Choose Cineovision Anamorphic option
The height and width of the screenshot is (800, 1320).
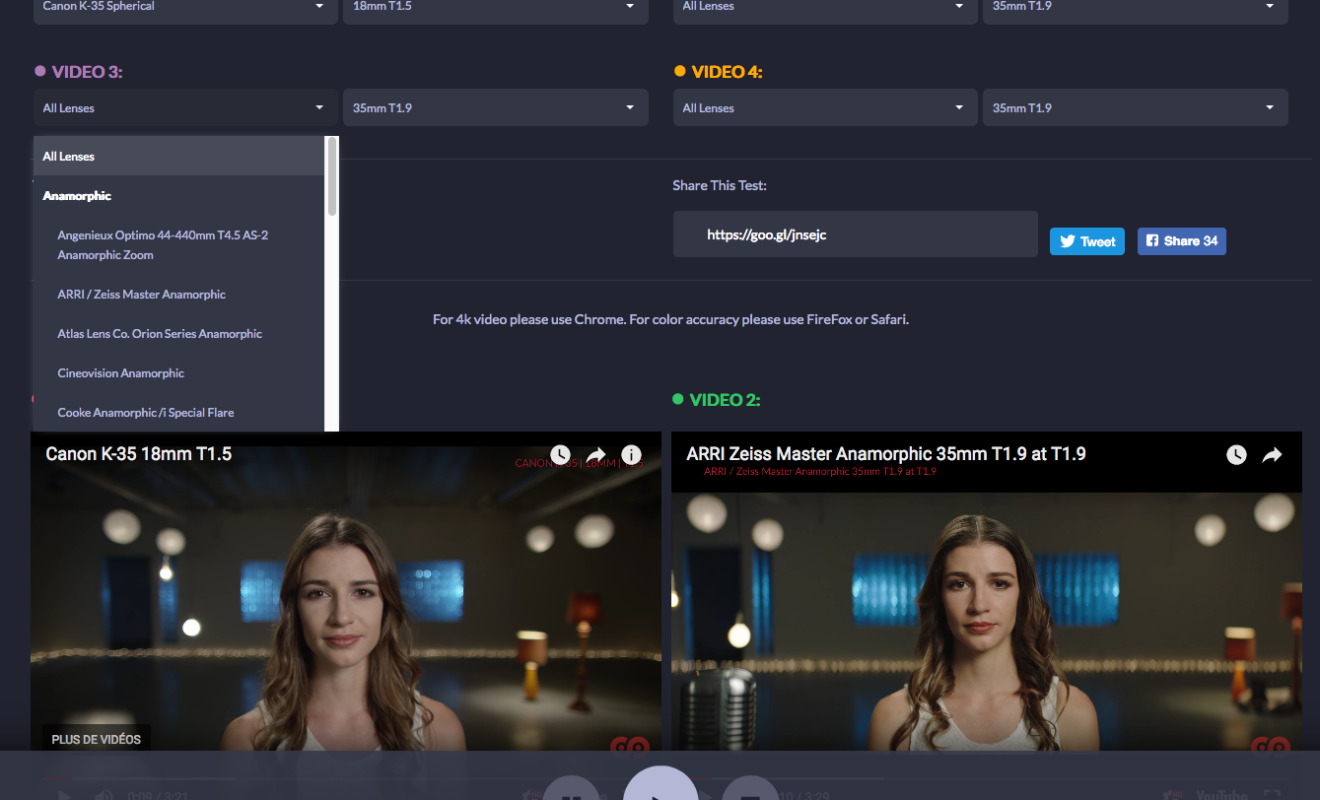(179, 373)
